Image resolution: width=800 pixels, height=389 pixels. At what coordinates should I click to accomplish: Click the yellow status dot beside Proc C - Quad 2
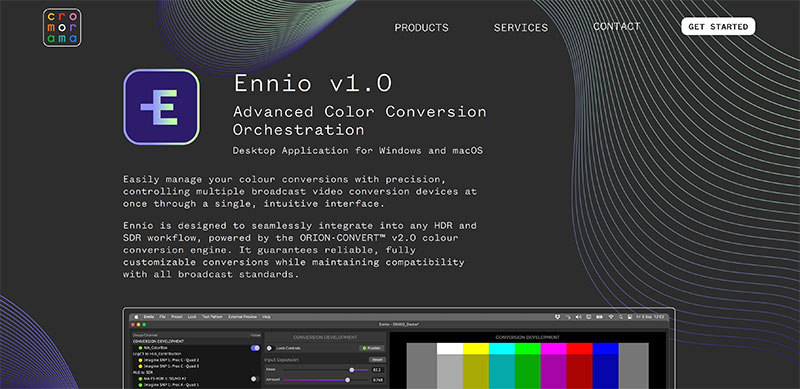tap(140, 360)
